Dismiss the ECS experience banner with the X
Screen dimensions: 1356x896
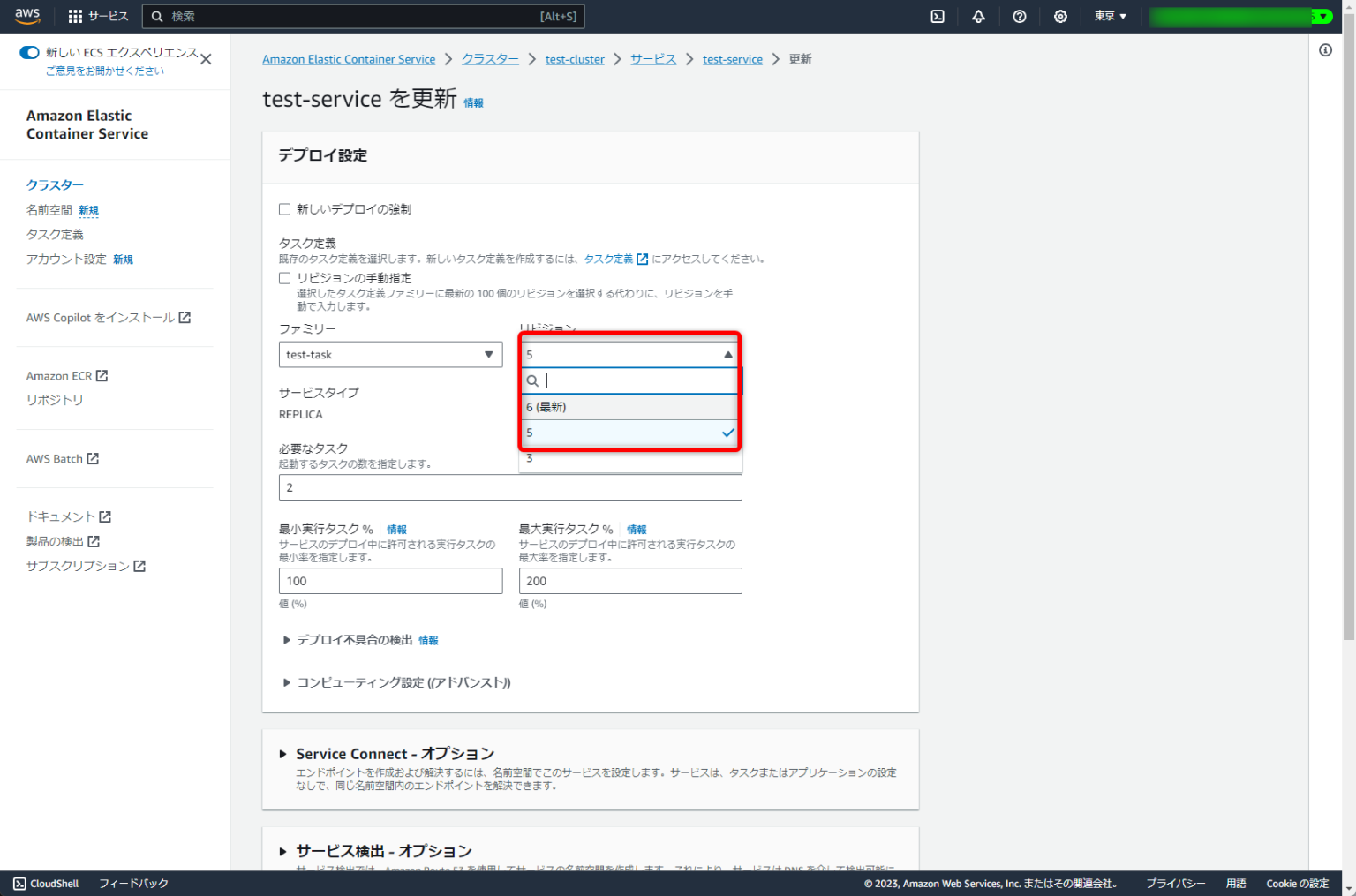click(206, 58)
